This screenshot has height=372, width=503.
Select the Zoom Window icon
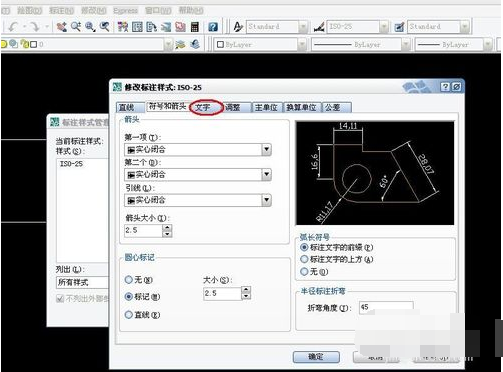tap(90, 27)
